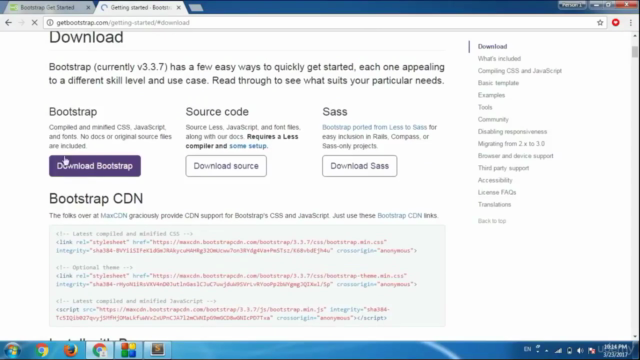640x360 pixels.
Task: Bookmark page with the star icon
Action: tap(600, 22)
